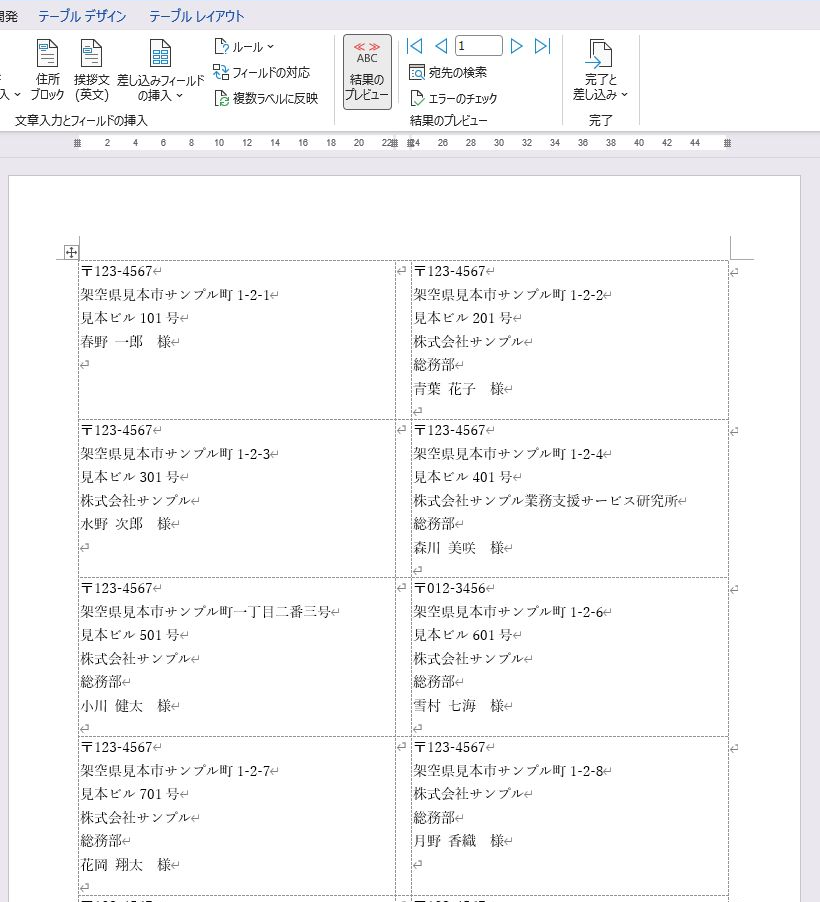Click the address ending in 1-2-3
This screenshot has width=820, height=902.
coord(176,454)
